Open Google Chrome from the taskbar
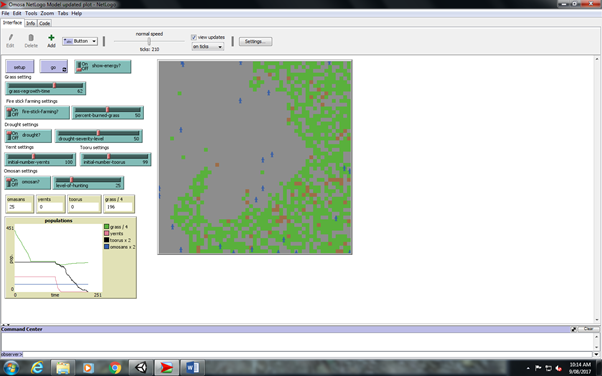 [x=115, y=368]
